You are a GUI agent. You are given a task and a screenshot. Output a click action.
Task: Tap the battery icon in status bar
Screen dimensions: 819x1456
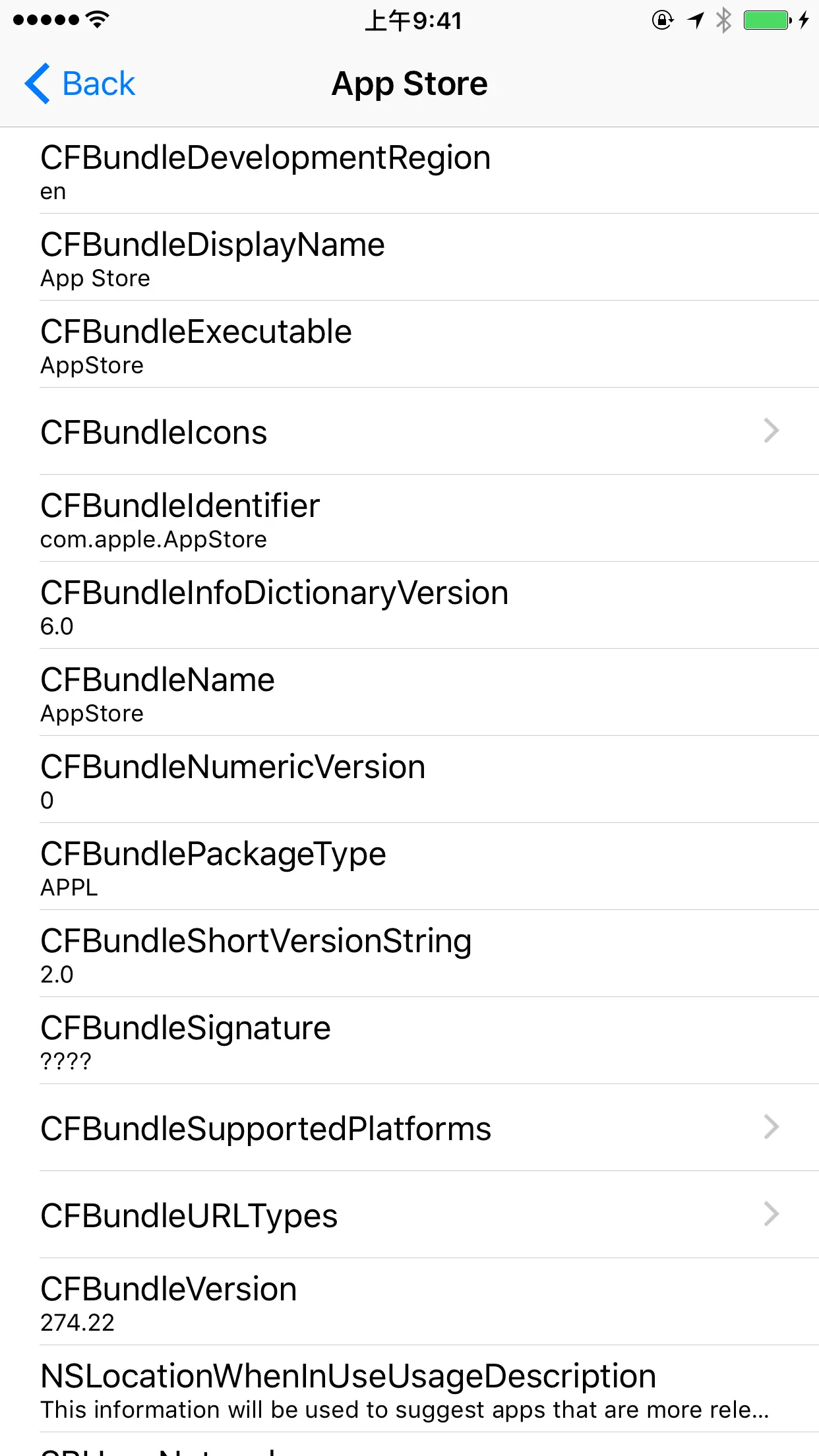tap(767, 20)
